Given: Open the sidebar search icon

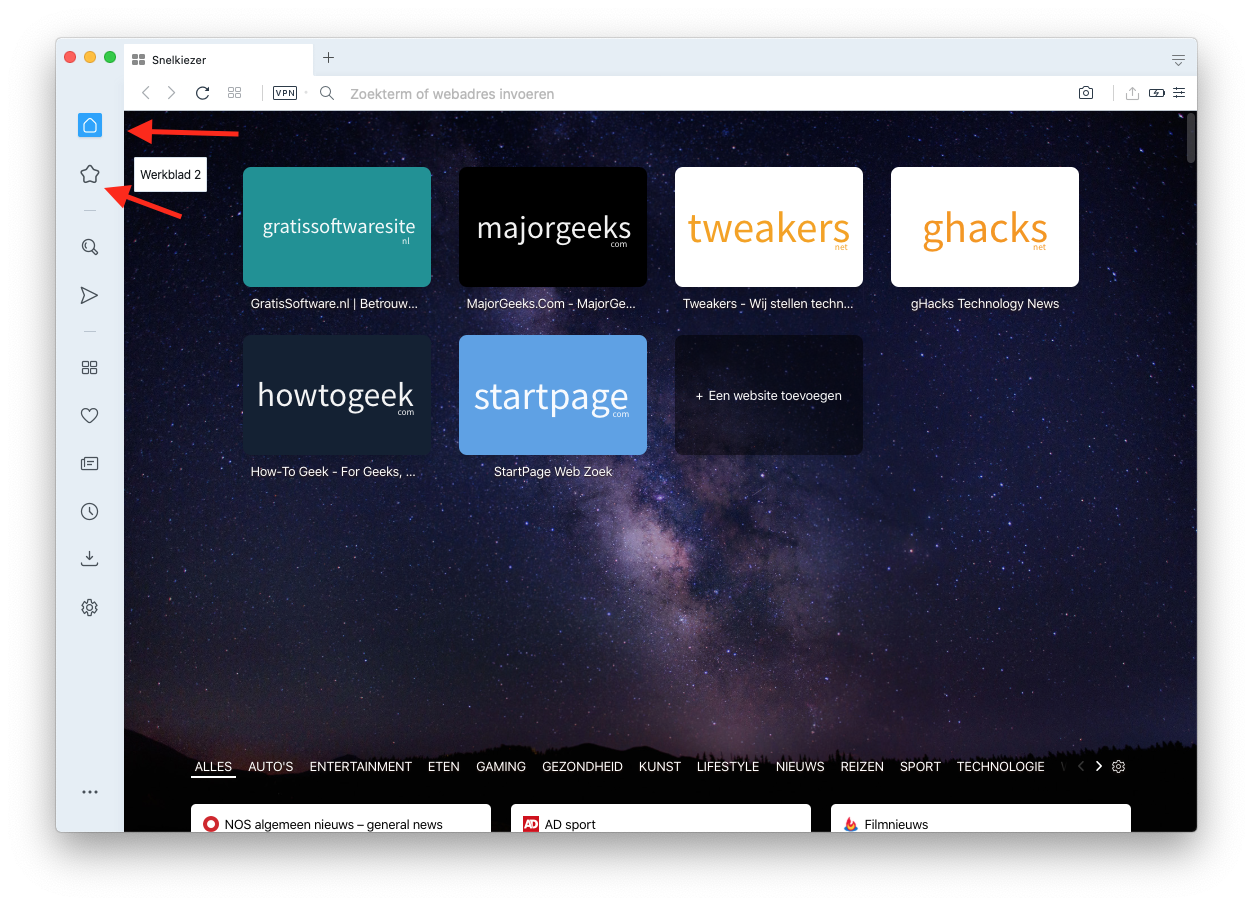Looking at the screenshot, I should (x=90, y=247).
